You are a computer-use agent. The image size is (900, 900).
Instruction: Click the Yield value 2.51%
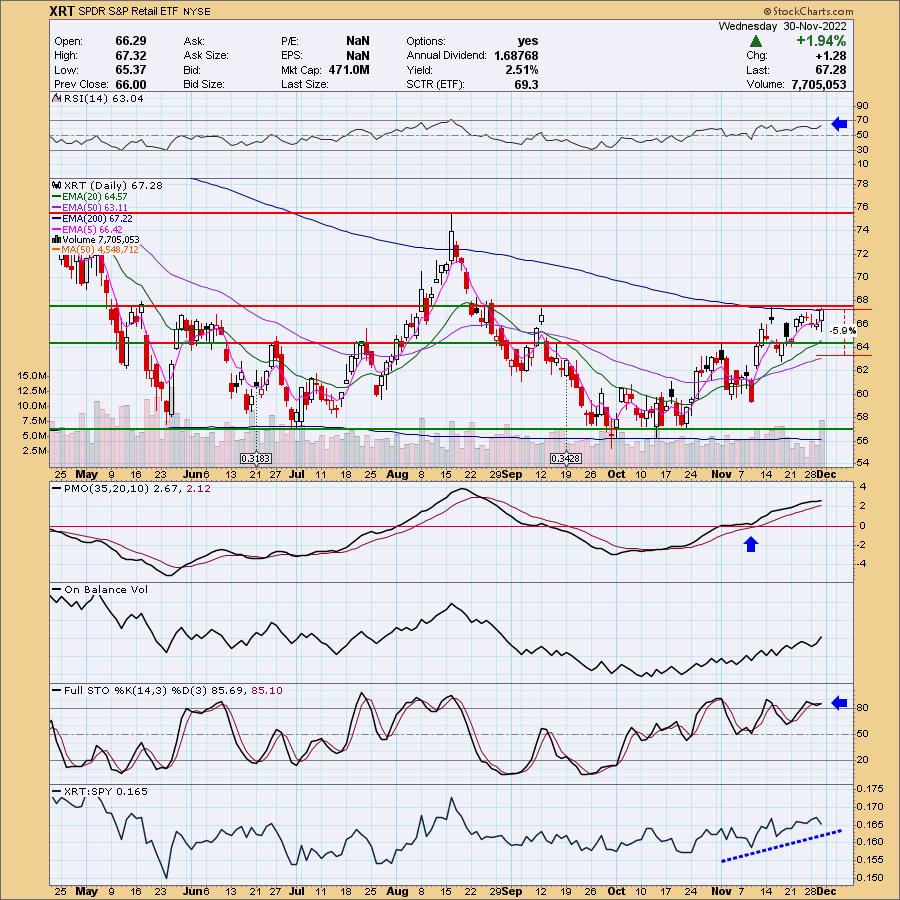[522, 69]
